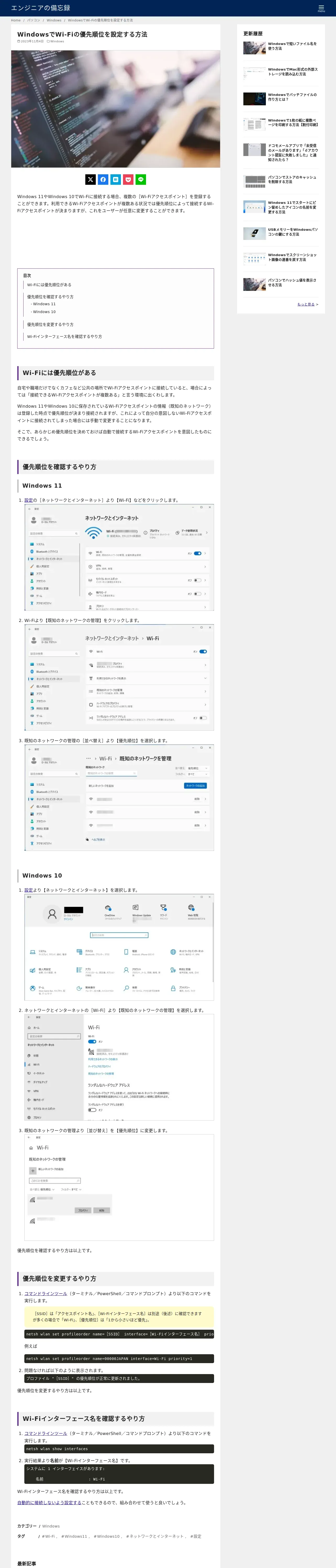This screenshot has height=1568, width=336.
Task: Go to site title エンジニアの備忘録
Action: (40, 8)
